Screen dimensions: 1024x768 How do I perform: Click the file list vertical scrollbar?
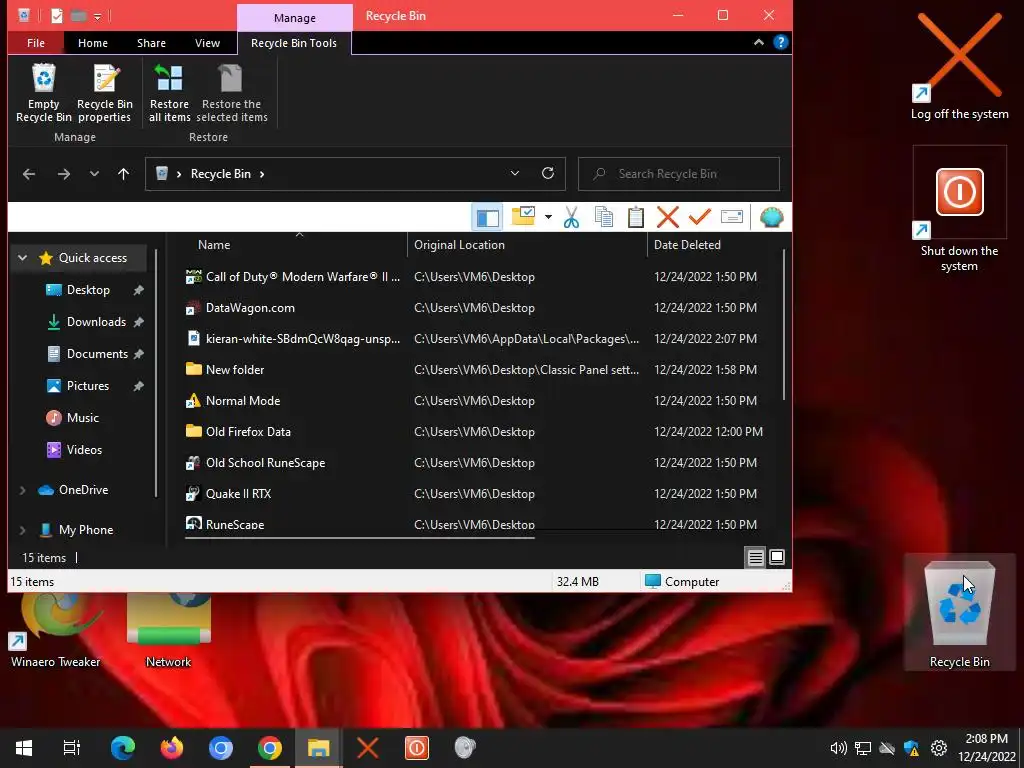(x=784, y=325)
